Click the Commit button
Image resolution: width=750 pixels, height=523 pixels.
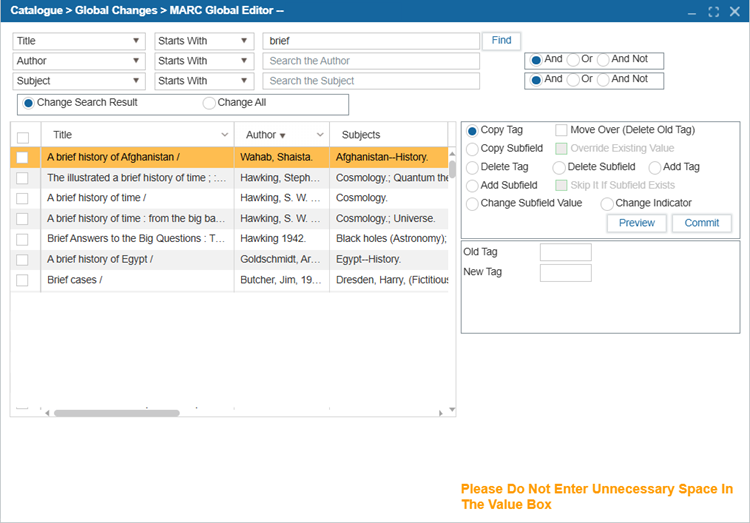click(702, 223)
